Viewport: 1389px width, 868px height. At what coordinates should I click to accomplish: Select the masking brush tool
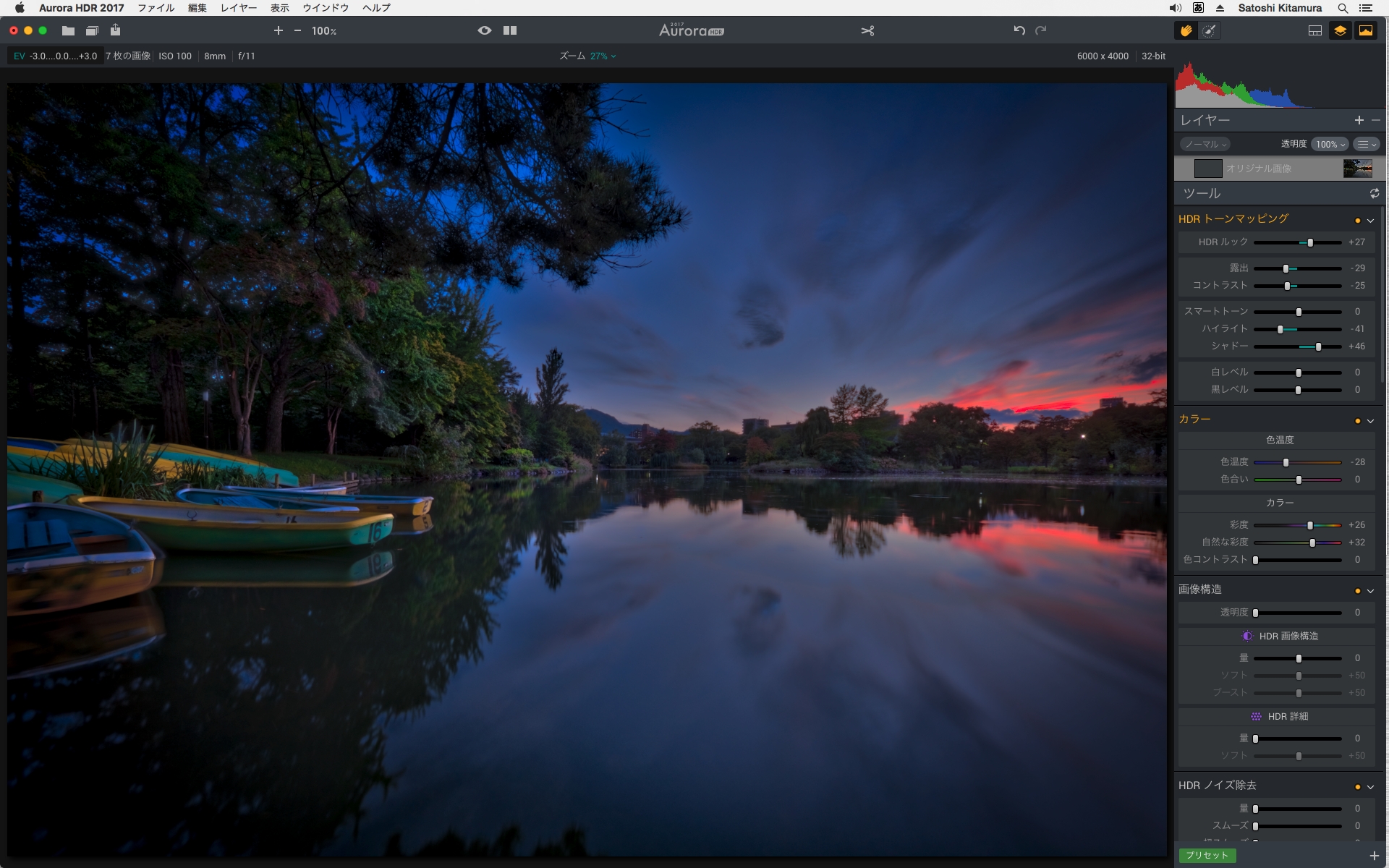tap(1209, 30)
